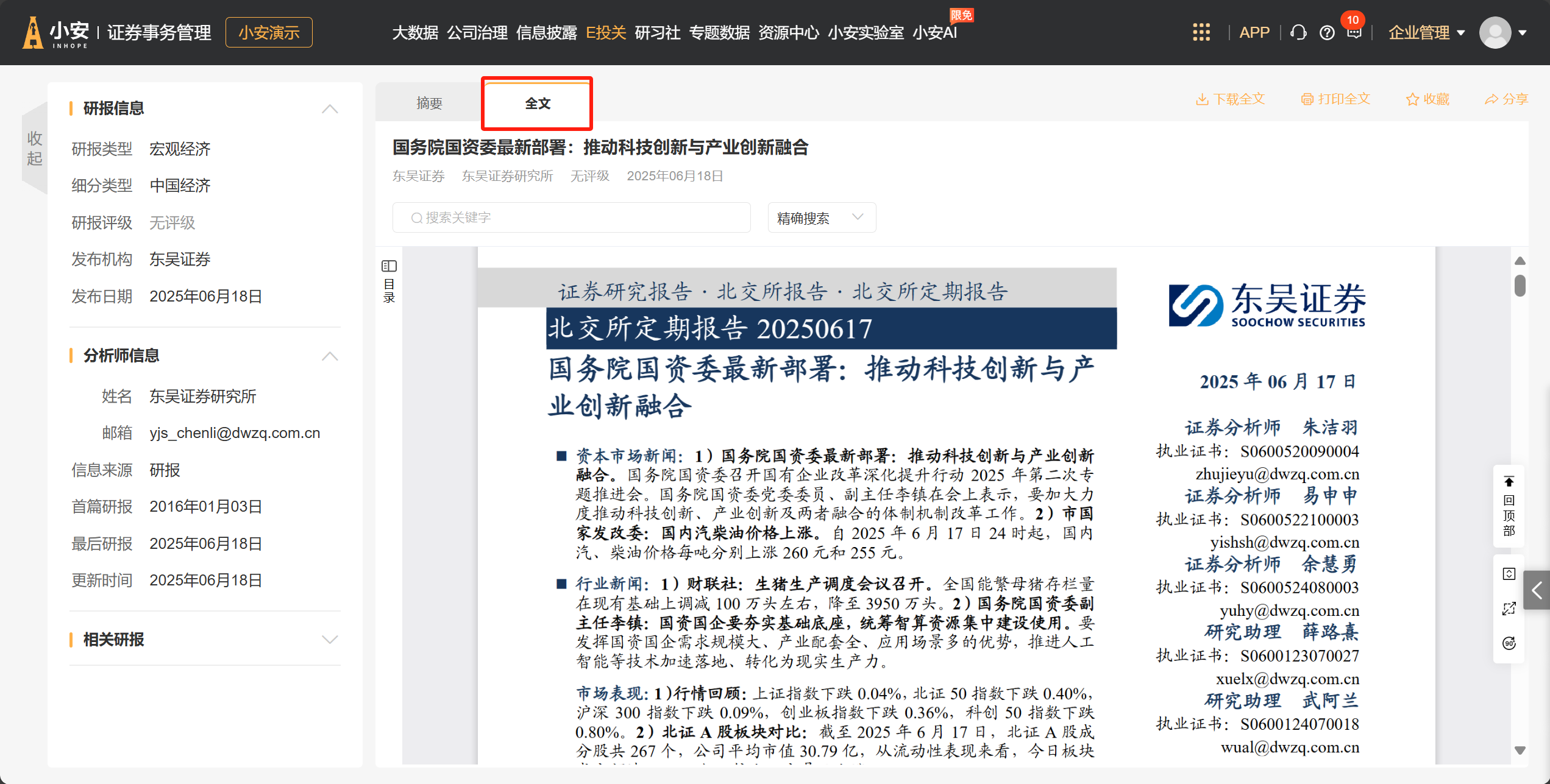Click 打印全文 print button
The image size is (1550, 784).
pos(1335,99)
